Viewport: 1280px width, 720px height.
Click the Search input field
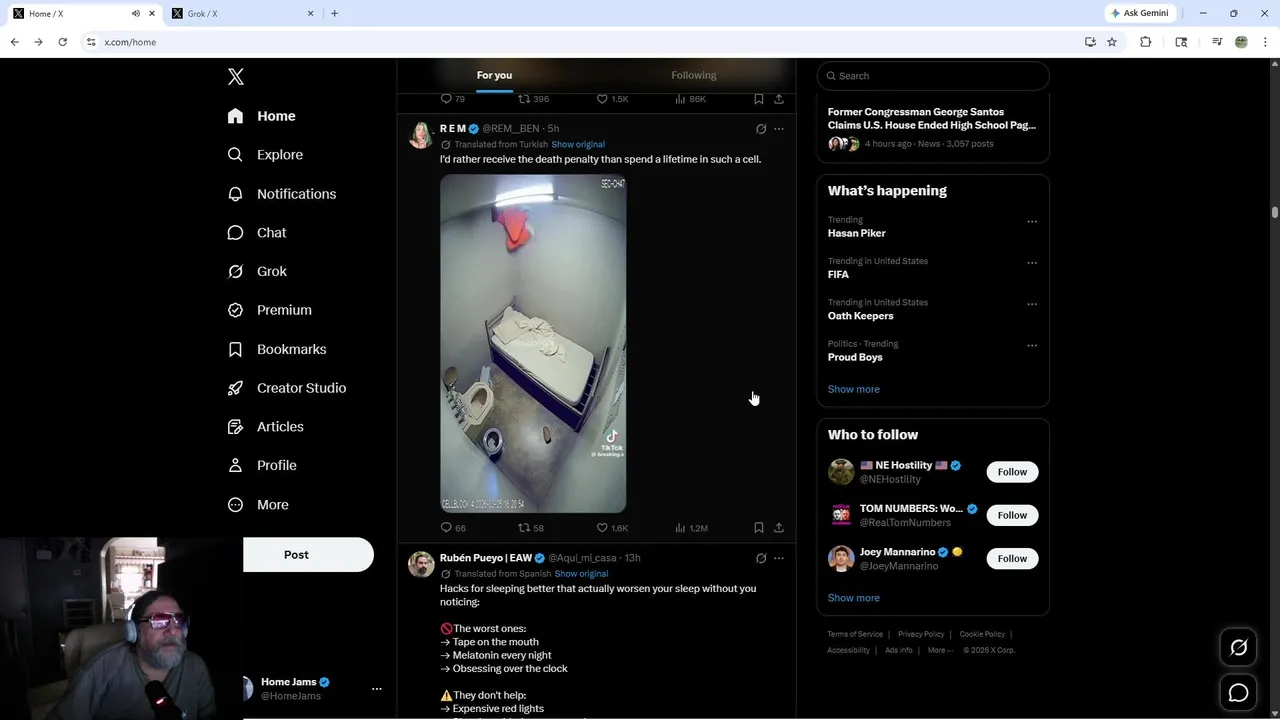point(933,76)
